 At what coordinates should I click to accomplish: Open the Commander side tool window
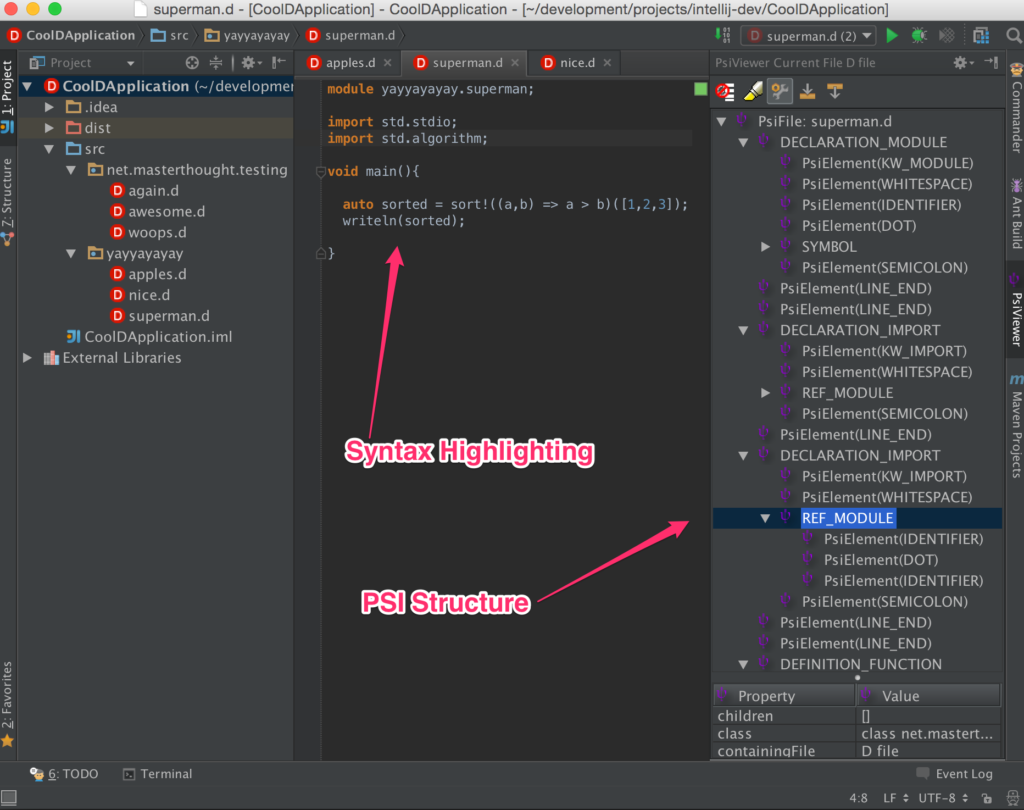[1016, 108]
